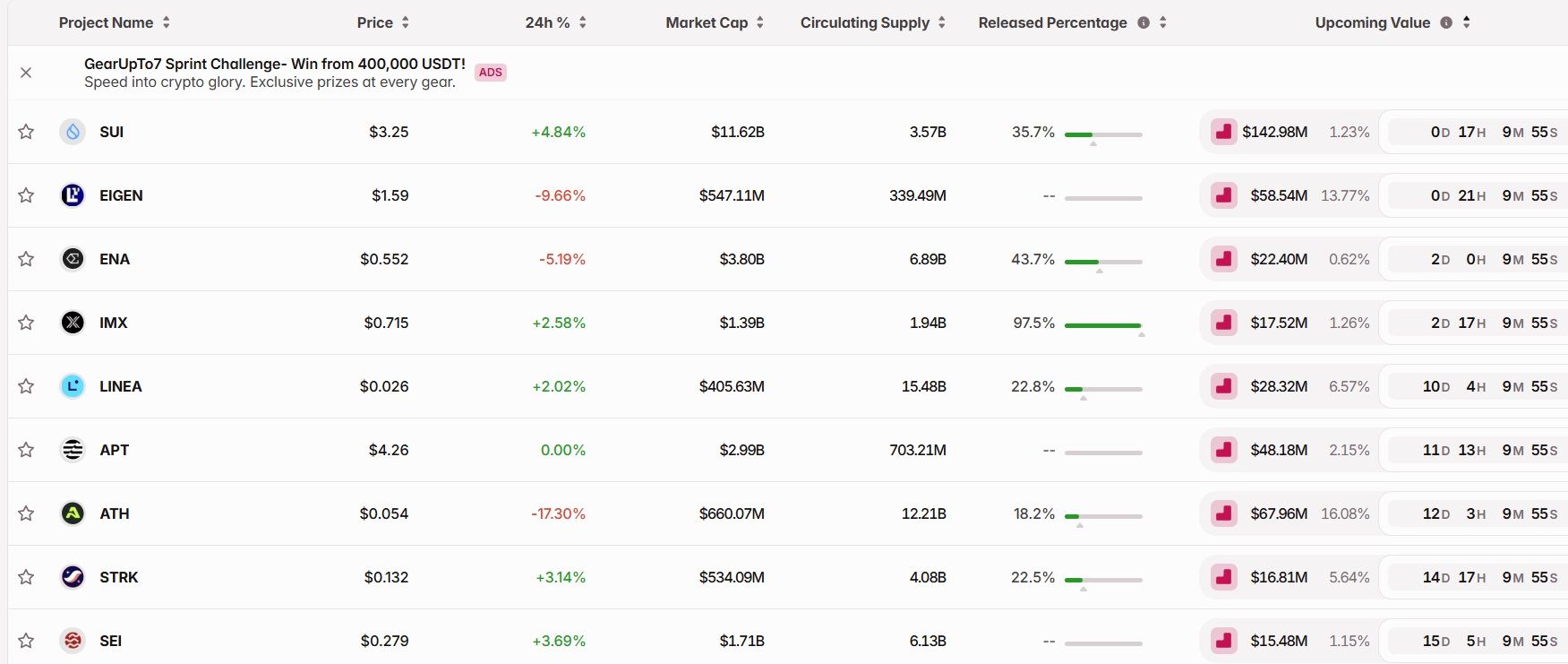Toggle the favorite star for ENA
Screen dimensions: 1568x664
(x=26, y=259)
